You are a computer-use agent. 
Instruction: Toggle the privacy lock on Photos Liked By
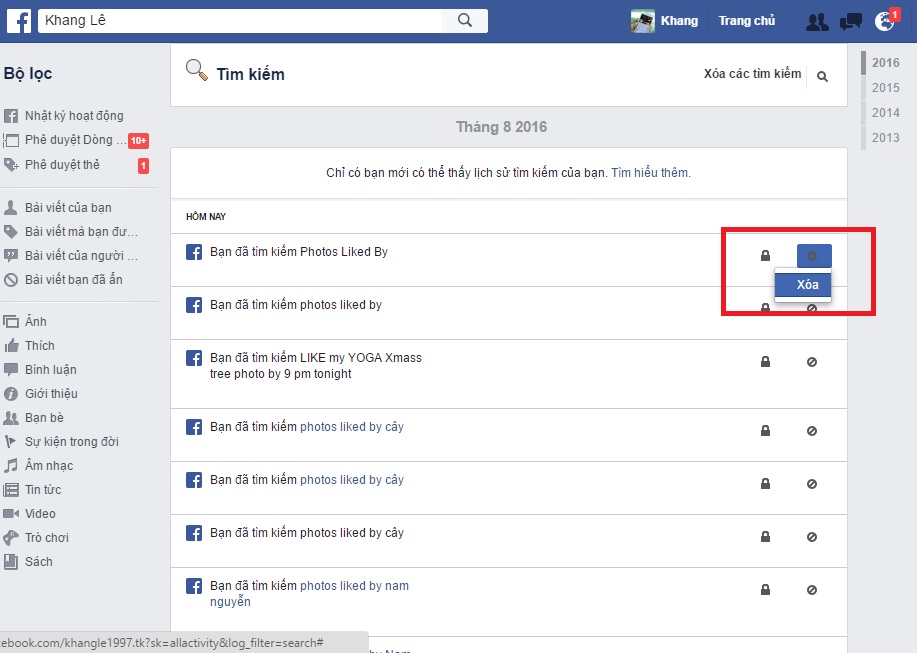pos(765,257)
